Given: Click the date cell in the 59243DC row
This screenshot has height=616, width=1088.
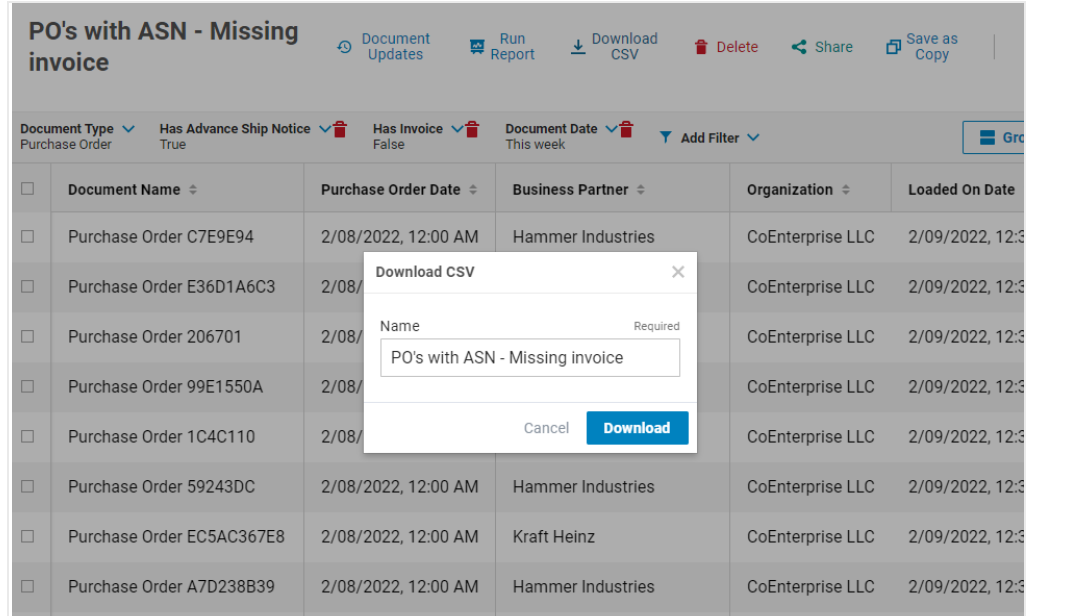Looking at the screenshot, I should coord(400,486).
